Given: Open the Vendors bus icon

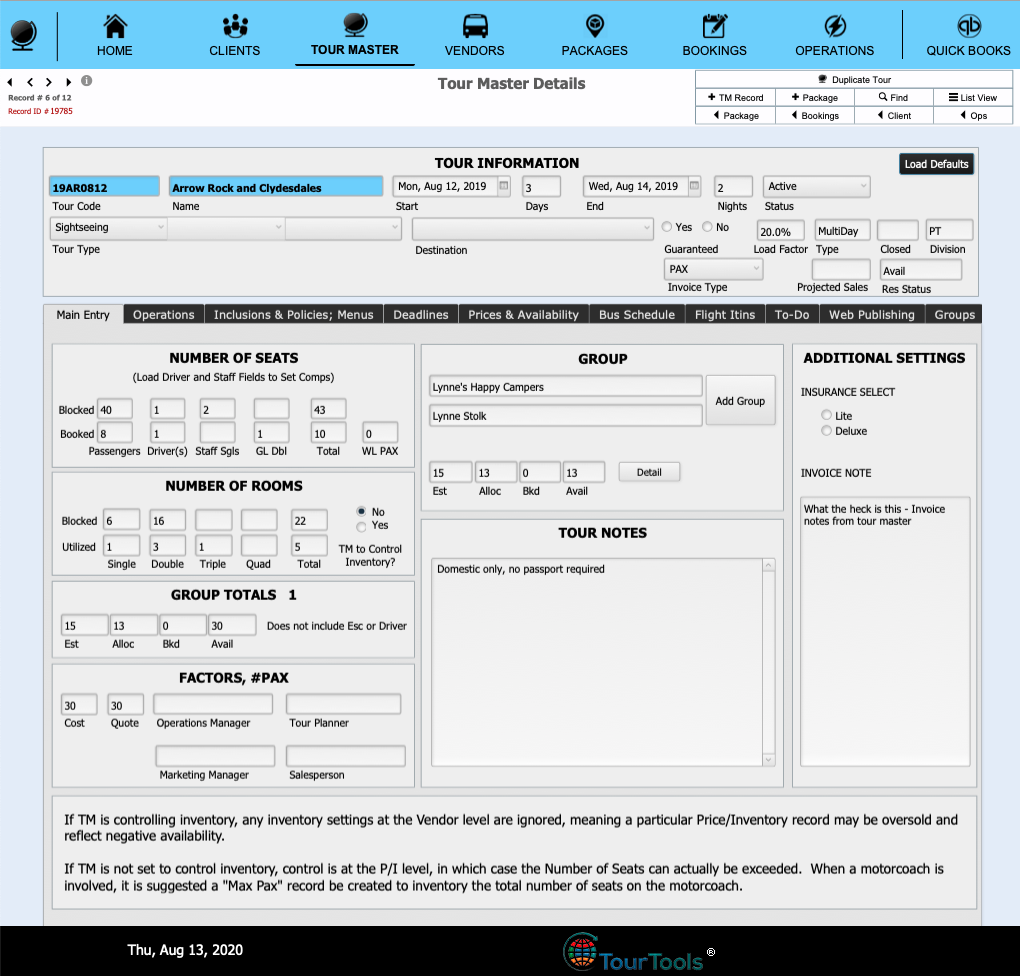Looking at the screenshot, I should 475,26.
